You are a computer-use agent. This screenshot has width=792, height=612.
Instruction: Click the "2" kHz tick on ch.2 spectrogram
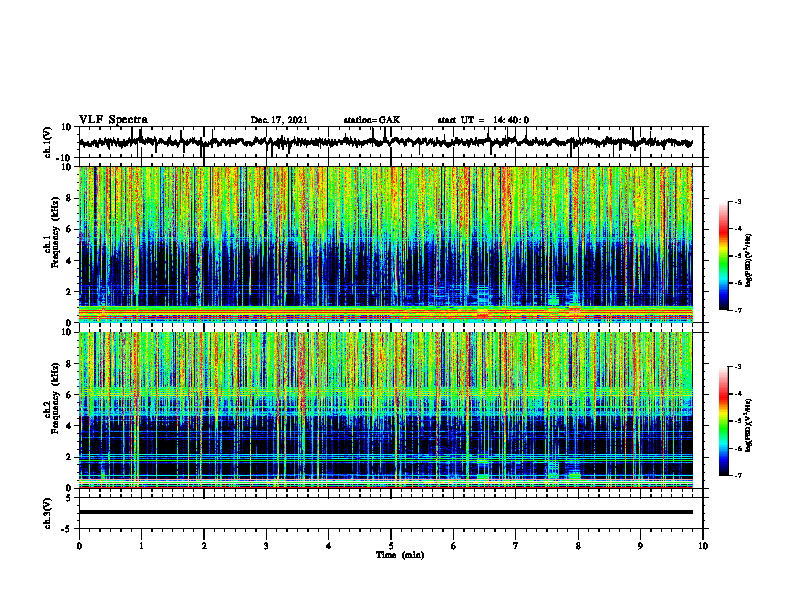click(x=70, y=457)
